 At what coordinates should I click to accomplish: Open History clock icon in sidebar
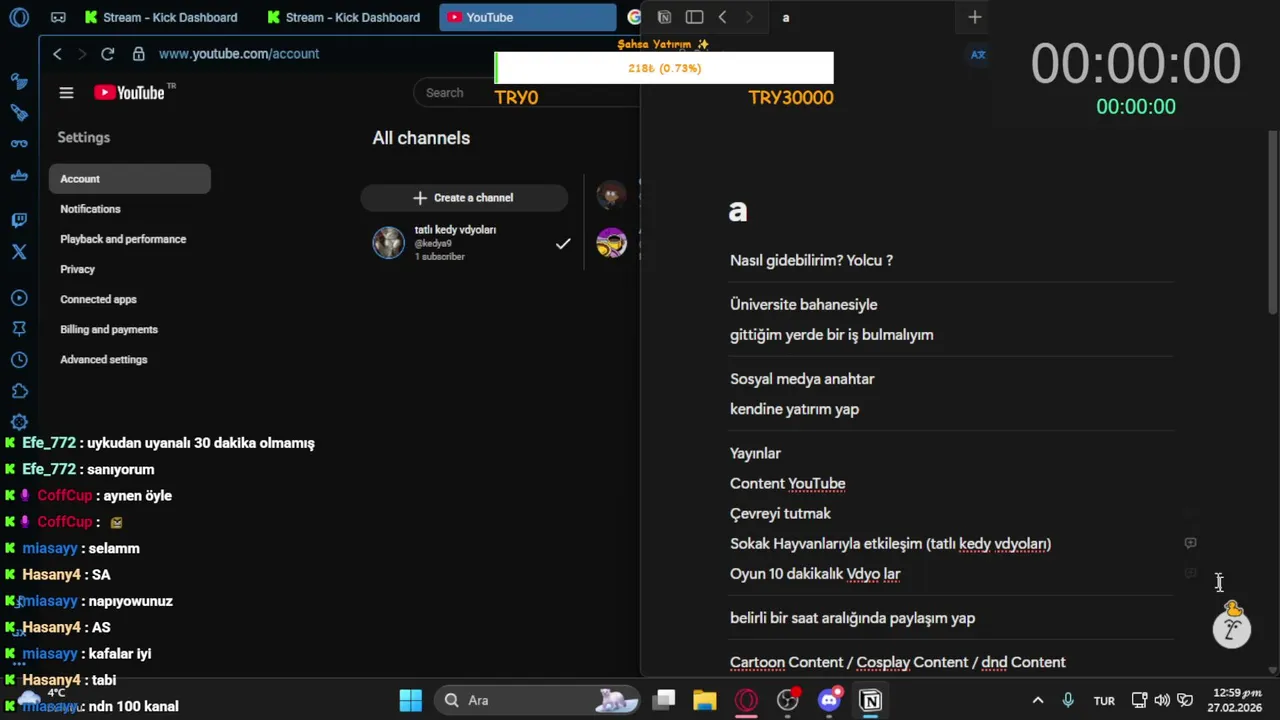(x=19, y=360)
